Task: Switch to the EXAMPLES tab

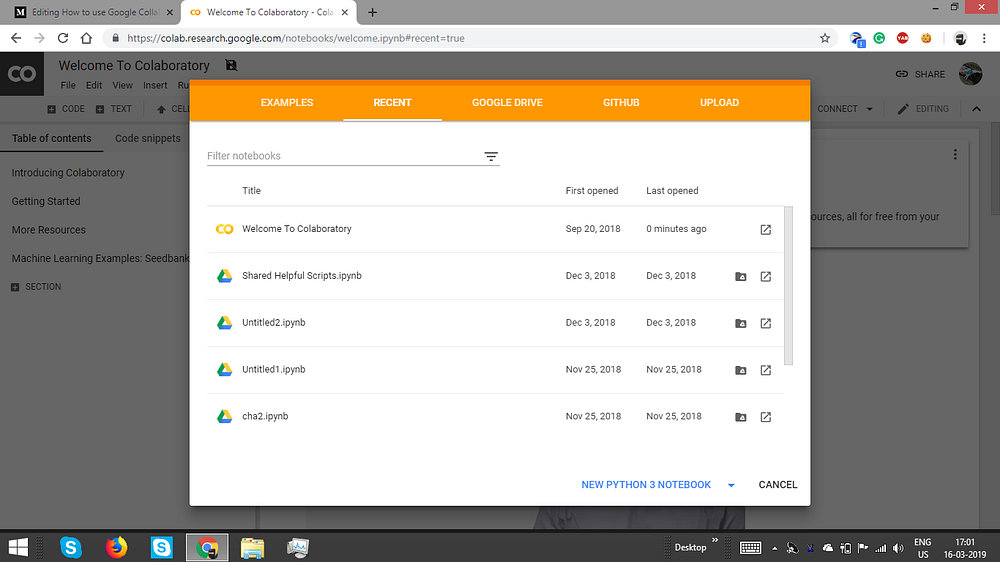Action: [x=287, y=103]
